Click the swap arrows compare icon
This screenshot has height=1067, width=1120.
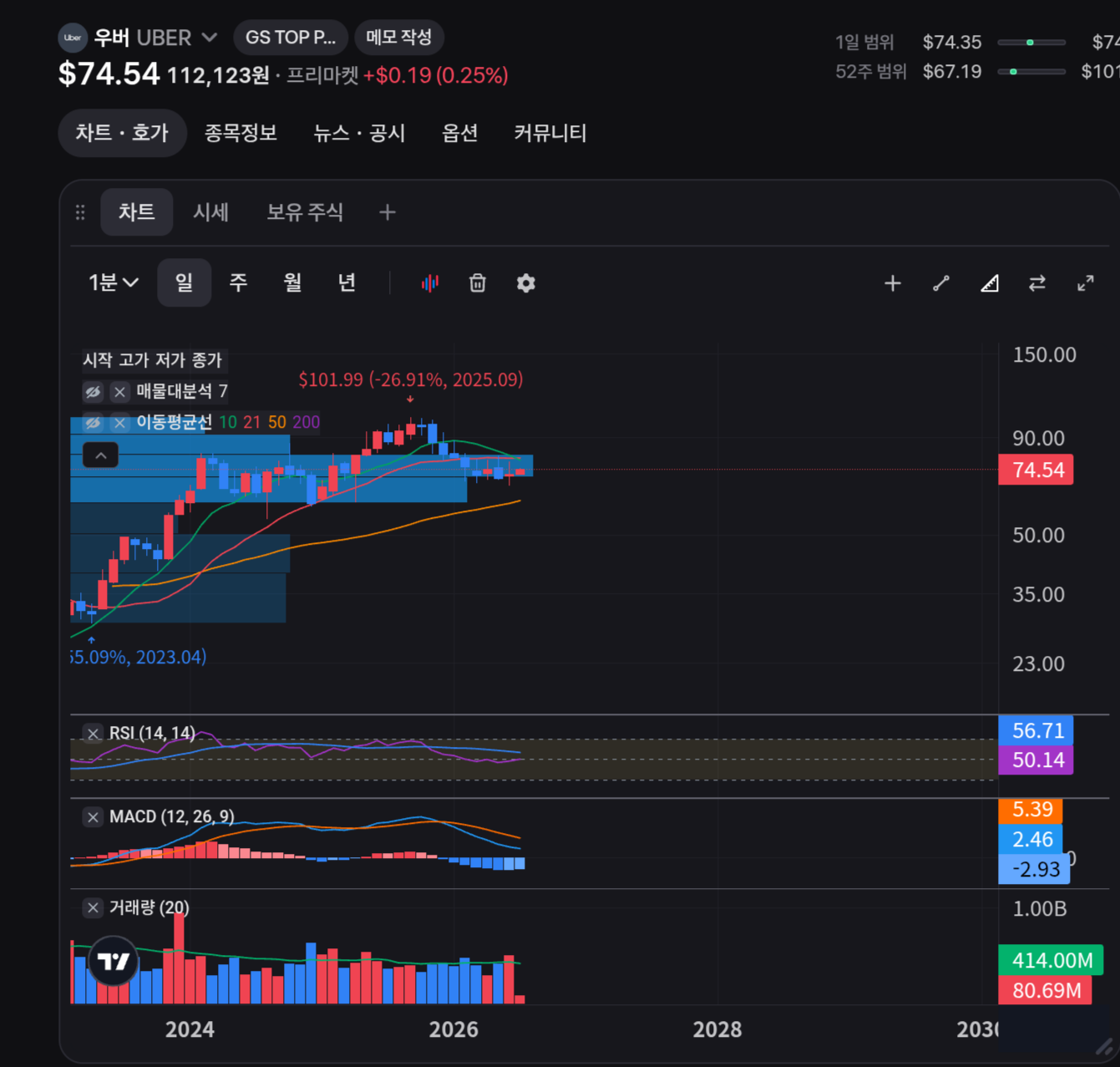pyautogui.click(x=1037, y=284)
